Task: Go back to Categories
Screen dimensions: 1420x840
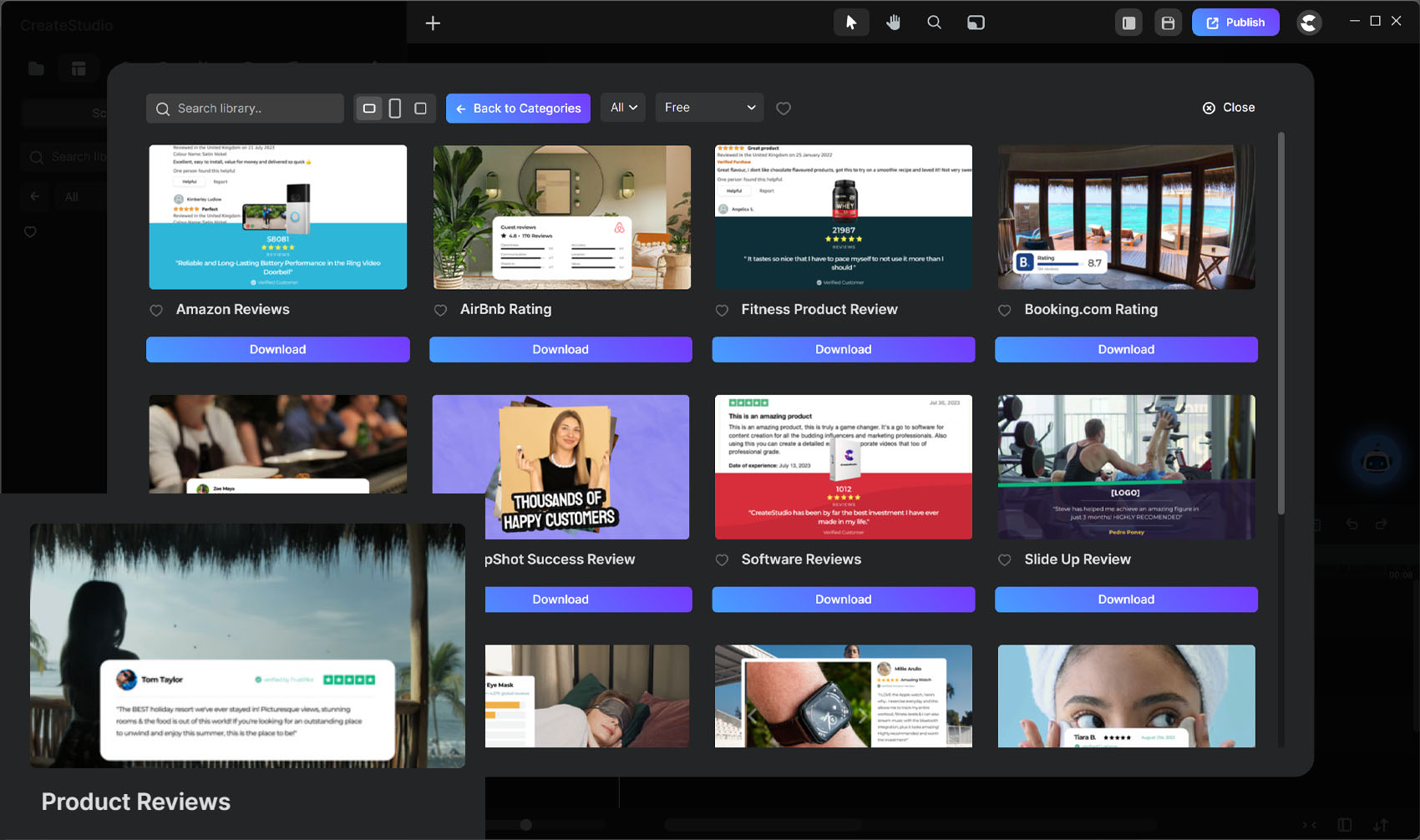Action: click(518, 109)
